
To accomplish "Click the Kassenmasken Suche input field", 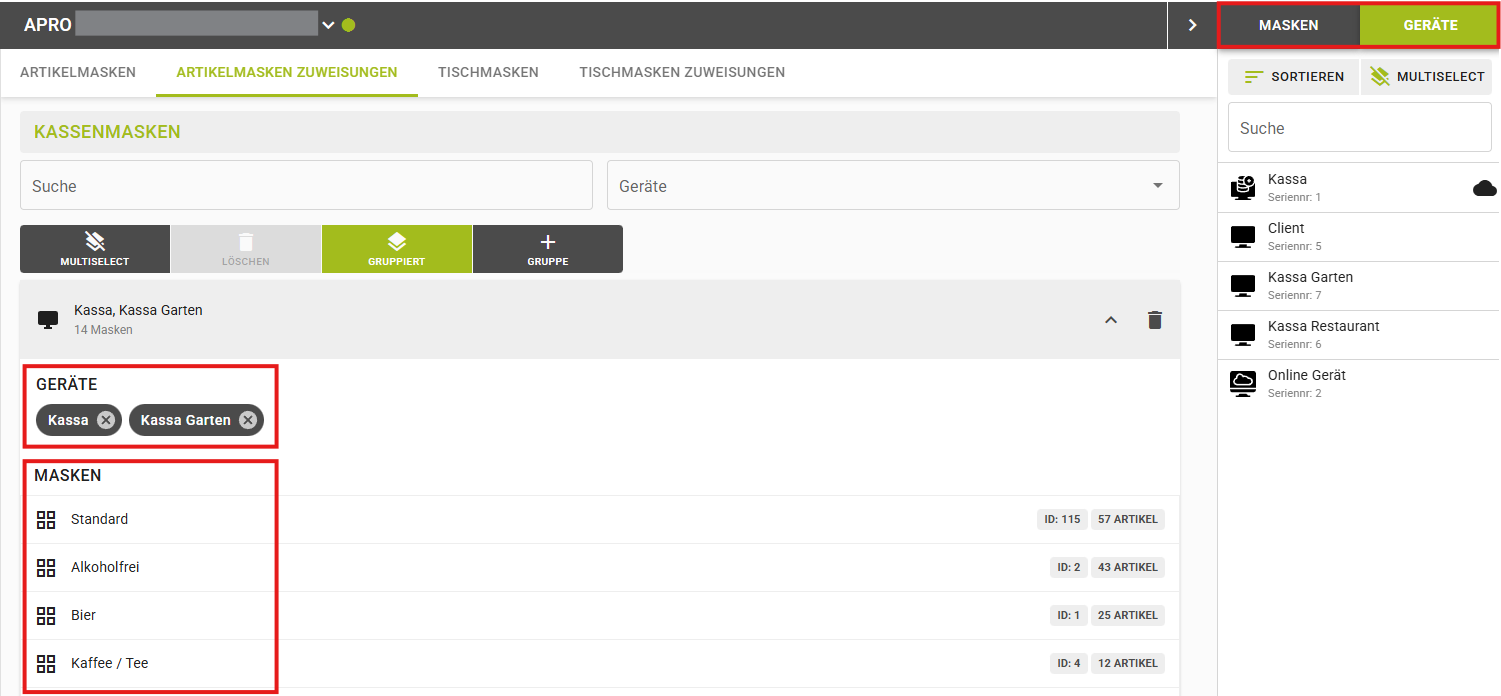I will click(306, 186).
